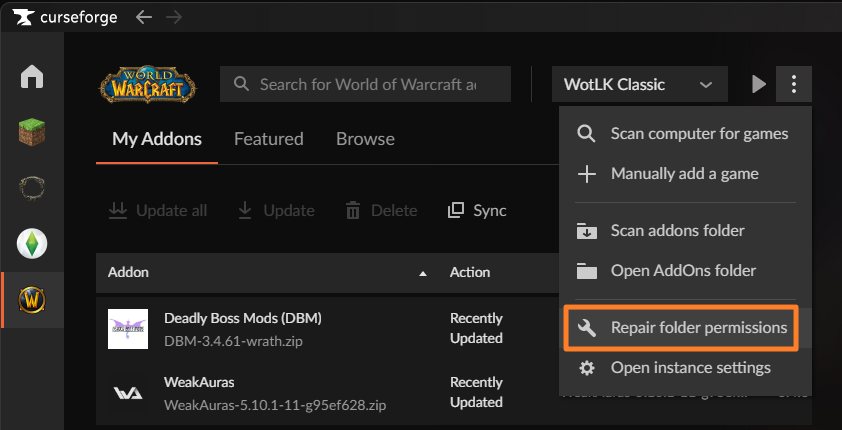The image size is (842, 430).
Task: Select The Sims plumbob sidebar icon
Action: [32, 243]
